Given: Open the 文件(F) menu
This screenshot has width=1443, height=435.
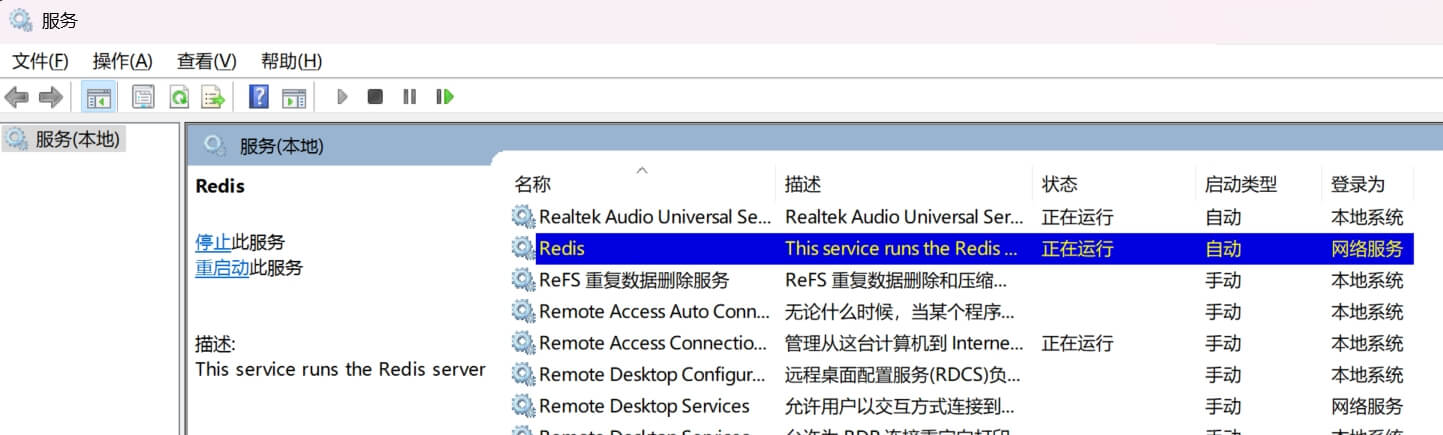Looking at the screenshot, I should (x=40, y=61).
